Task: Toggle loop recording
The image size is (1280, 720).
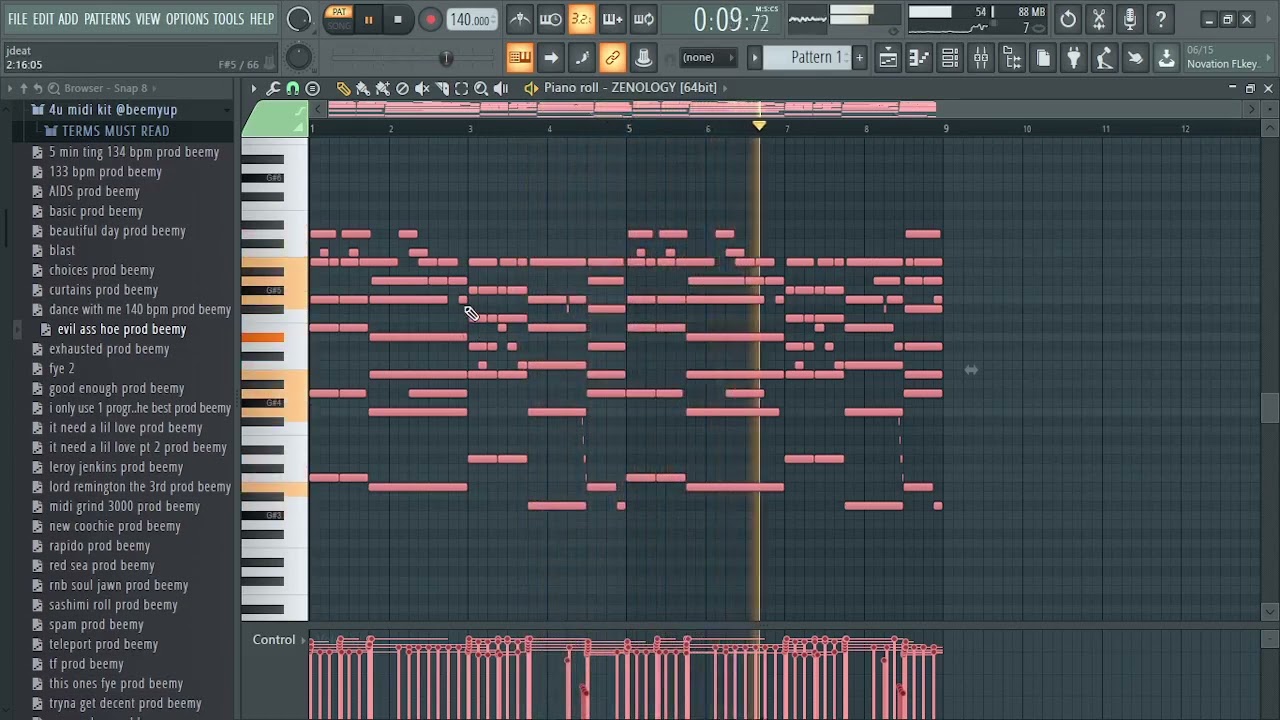Action: pyautogui.click(x=644, y=19)
